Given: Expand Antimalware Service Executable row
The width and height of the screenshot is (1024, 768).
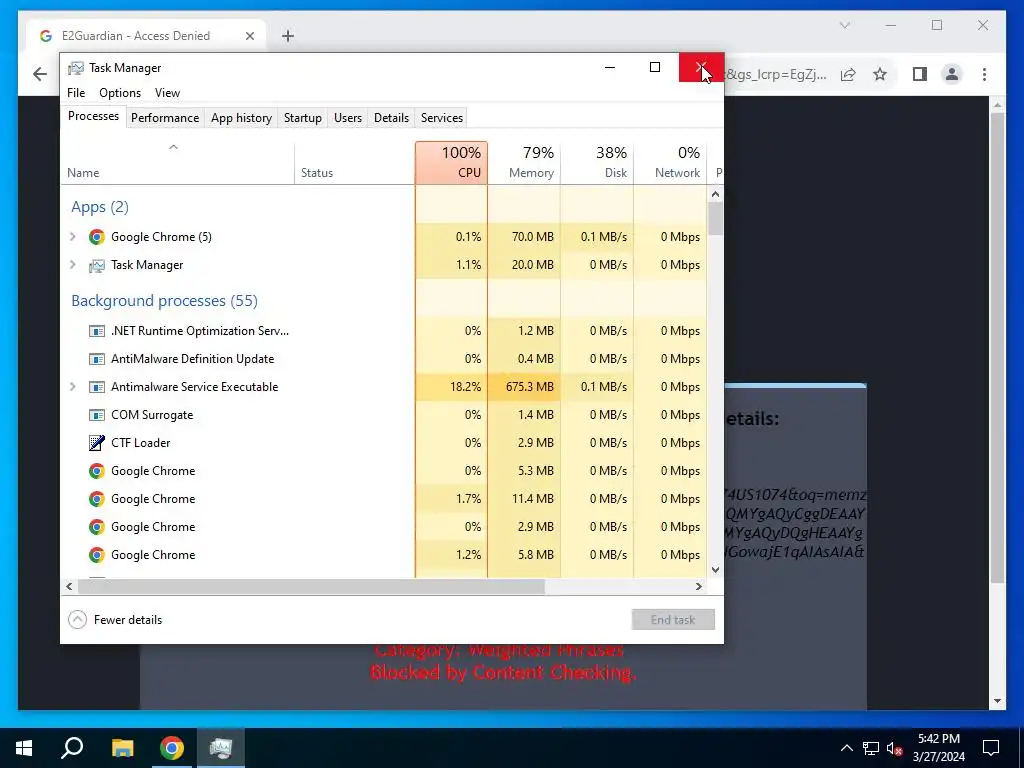Looking at the screenshot, I should [73, 387].
